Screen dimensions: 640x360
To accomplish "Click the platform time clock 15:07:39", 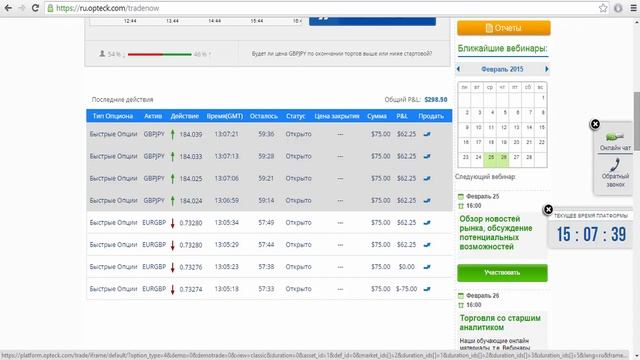I will tap(591, 234).
